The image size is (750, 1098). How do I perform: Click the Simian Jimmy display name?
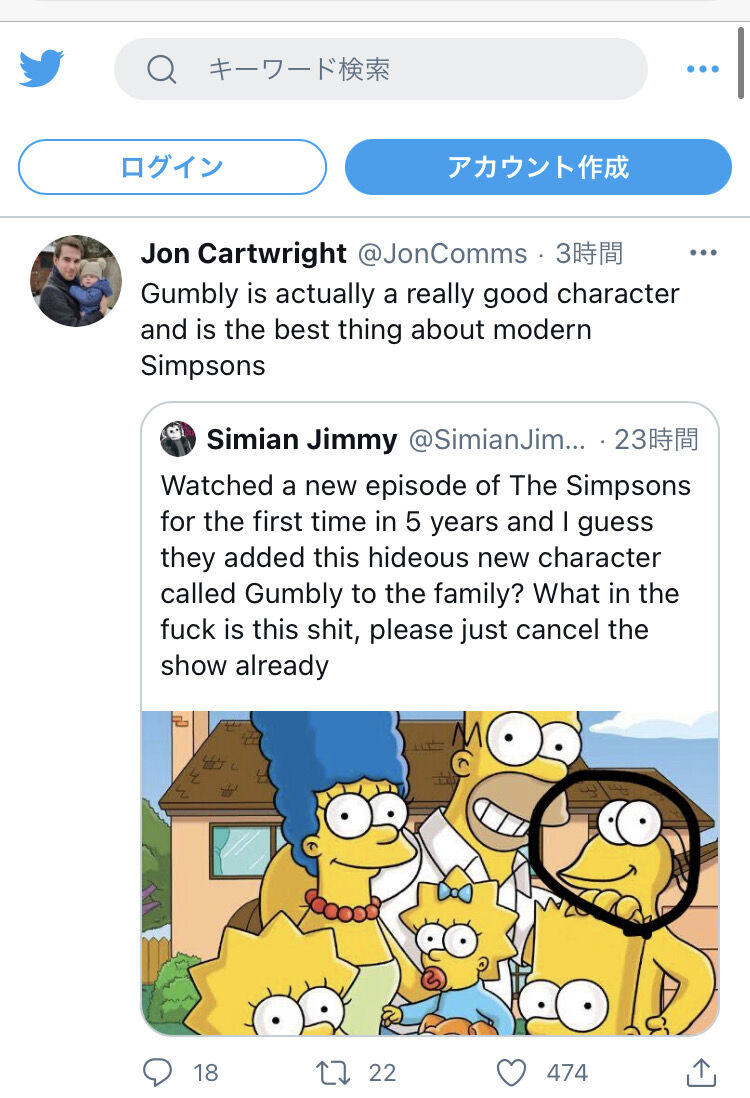[302, 439]
